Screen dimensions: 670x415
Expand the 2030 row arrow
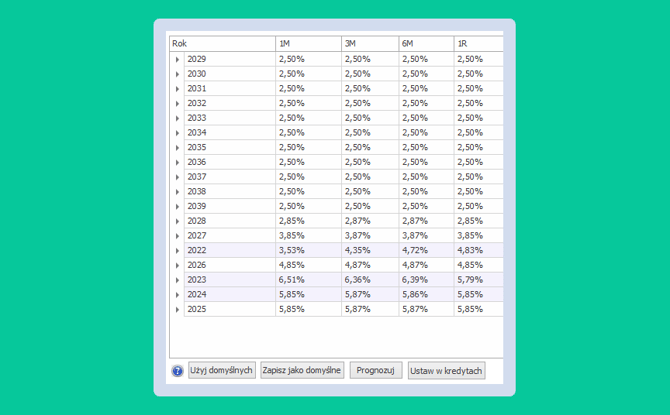[177, 74]
